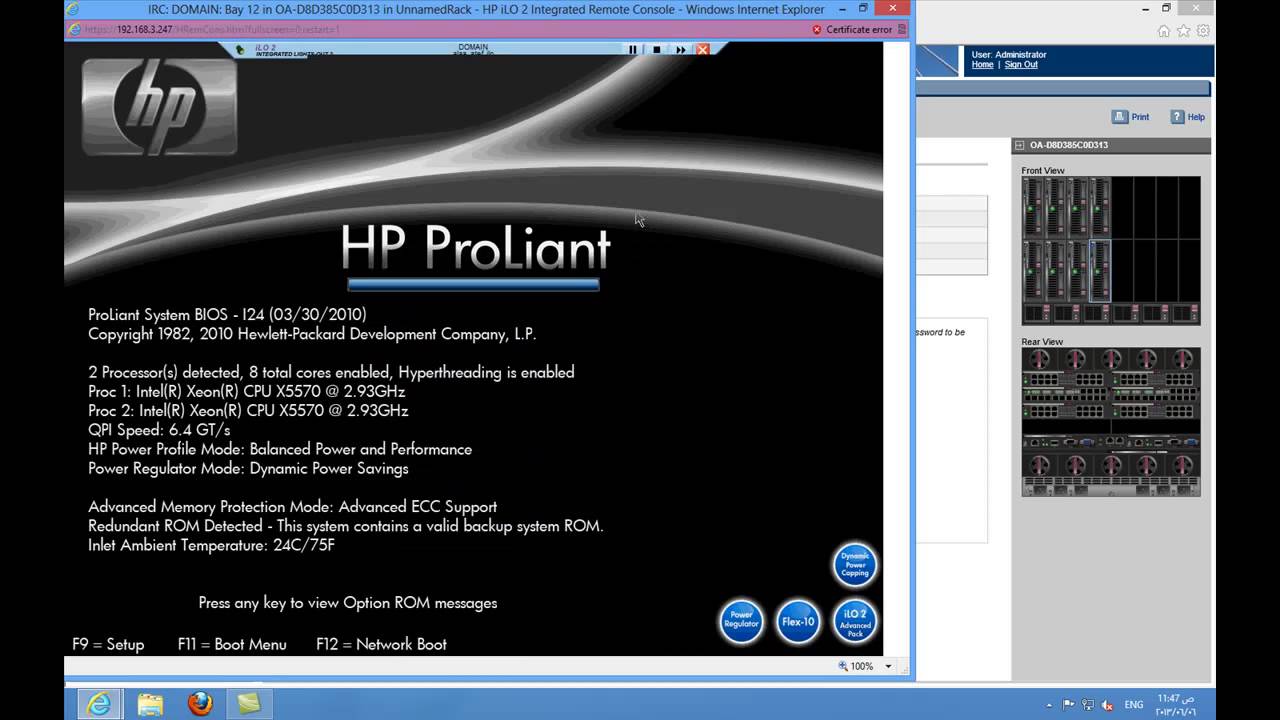The image size is (1280, 720).
Task: Click the iLO 2 Advanced Pack badge
Action: (855, 621)
